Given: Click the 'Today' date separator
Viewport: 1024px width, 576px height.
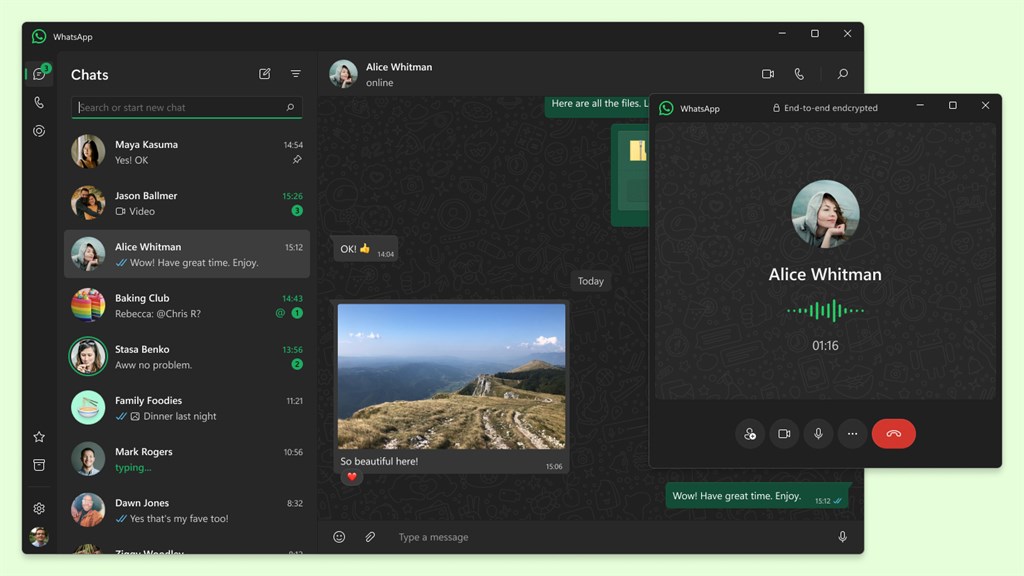Looking at the screenshot, I should click(590, 281).
